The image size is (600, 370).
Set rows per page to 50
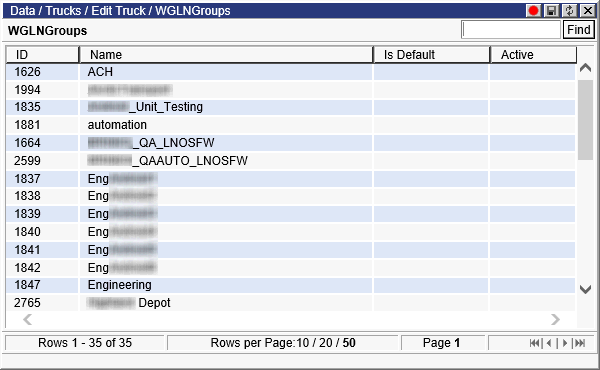click(349, 343)
